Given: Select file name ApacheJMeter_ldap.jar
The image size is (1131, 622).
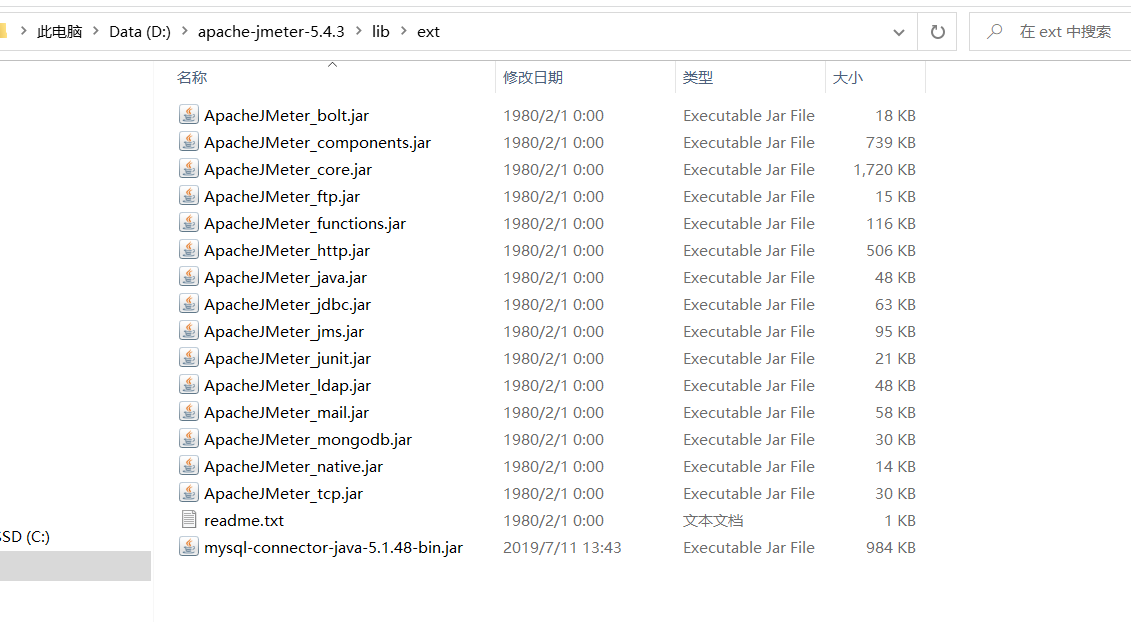Looking at the screenshot, I should (288, 385).
